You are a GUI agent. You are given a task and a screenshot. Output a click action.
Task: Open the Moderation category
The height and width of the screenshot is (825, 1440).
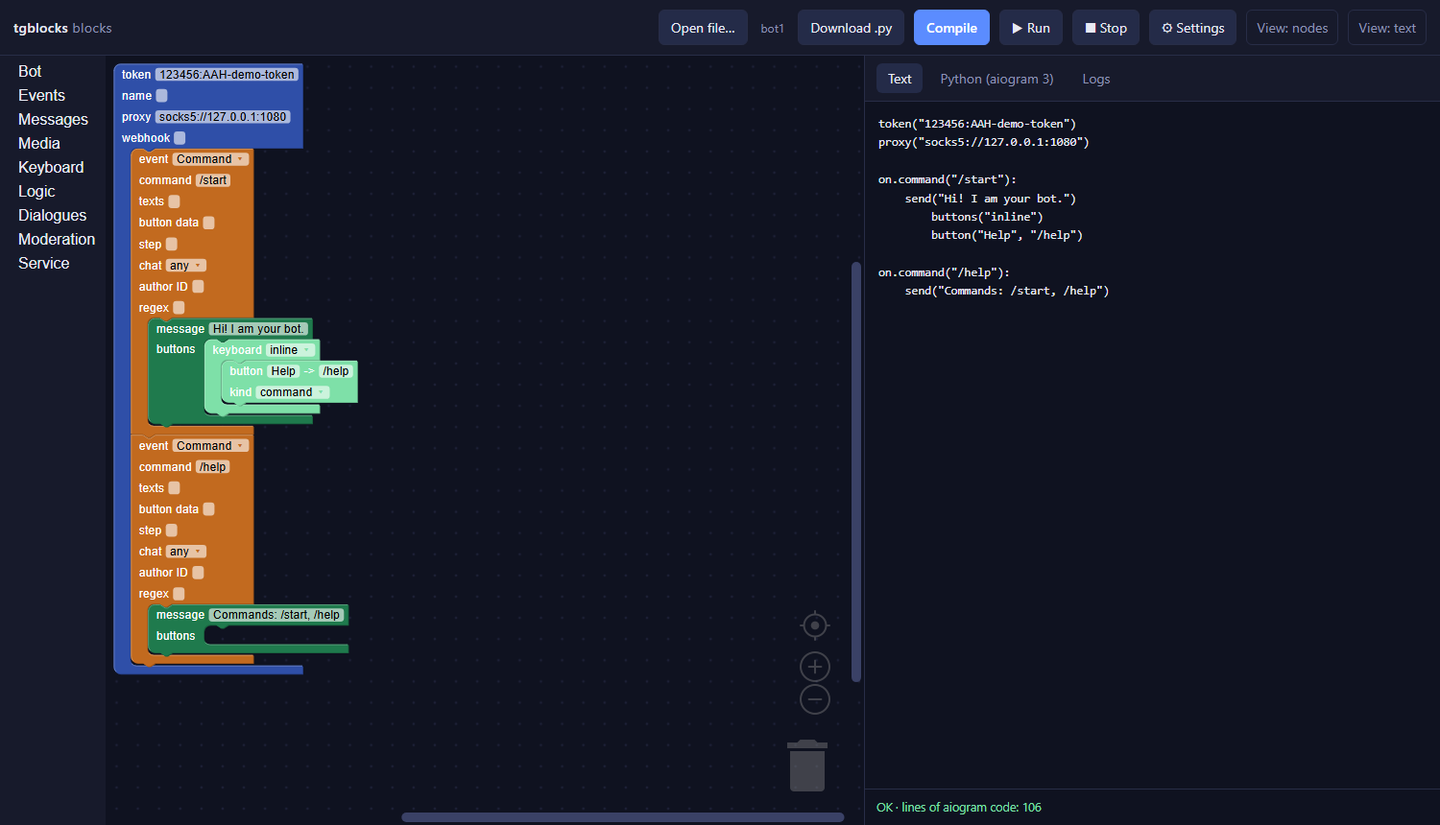coord(57,239)
